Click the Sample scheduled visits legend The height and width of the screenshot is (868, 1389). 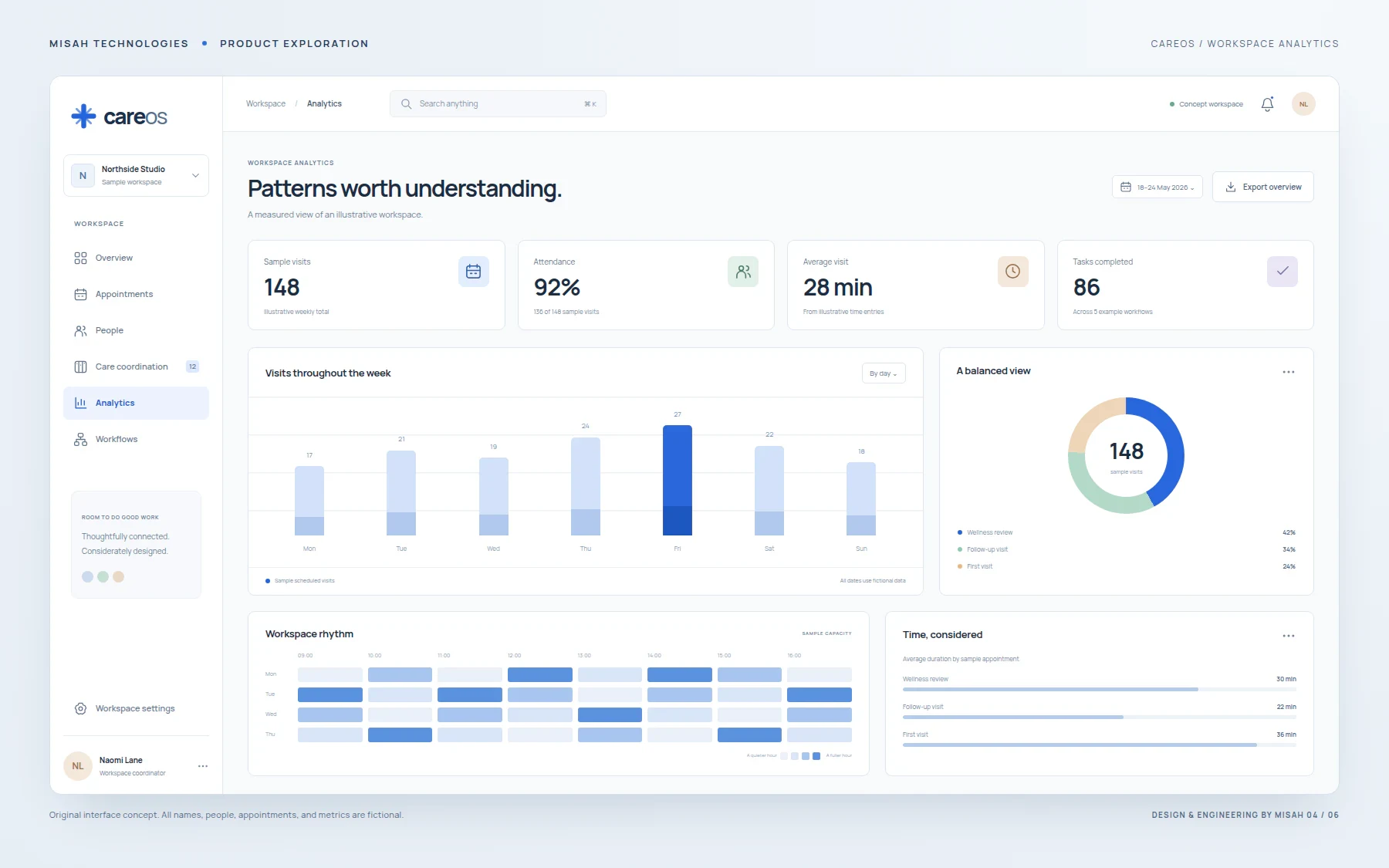[x=300, y=581]
